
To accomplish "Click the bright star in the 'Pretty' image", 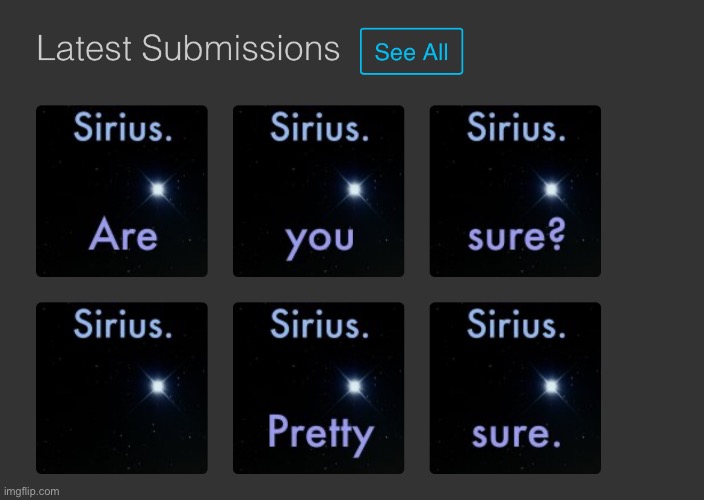I will 354,386.
